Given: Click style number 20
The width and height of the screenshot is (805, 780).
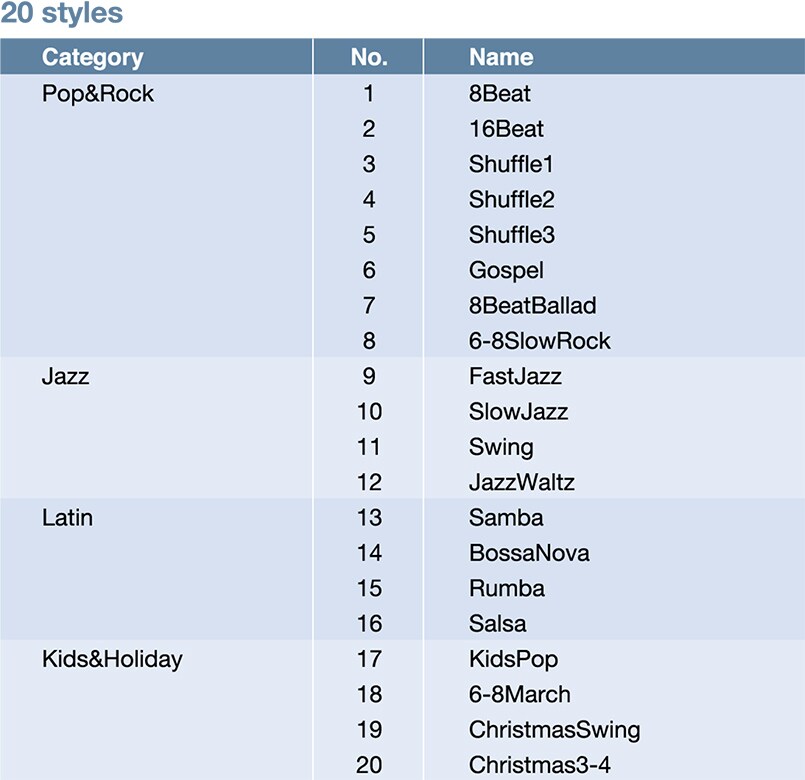Looking at the screenshot, I should [369, 765].
